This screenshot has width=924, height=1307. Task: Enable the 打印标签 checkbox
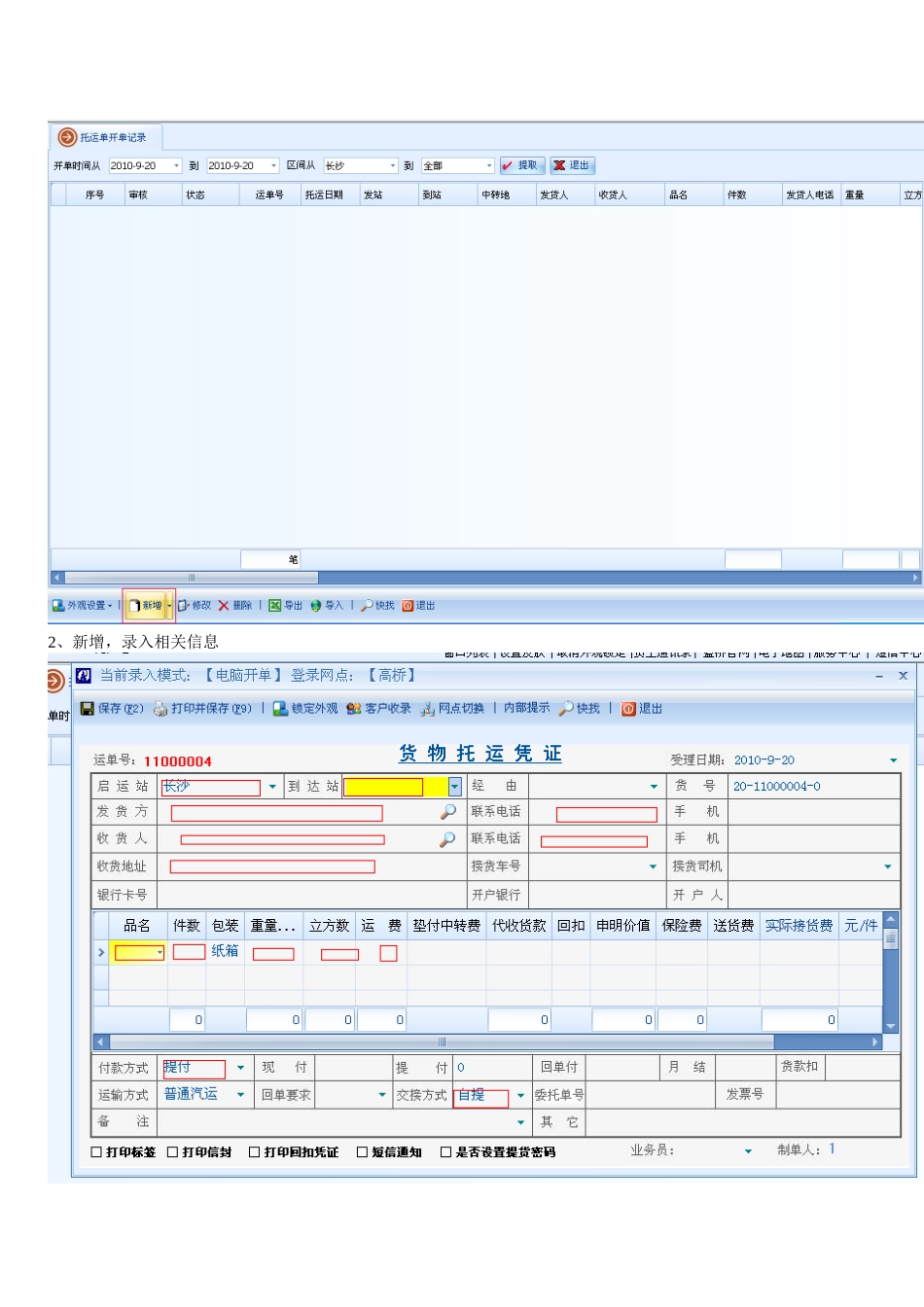click(96, 1152)
